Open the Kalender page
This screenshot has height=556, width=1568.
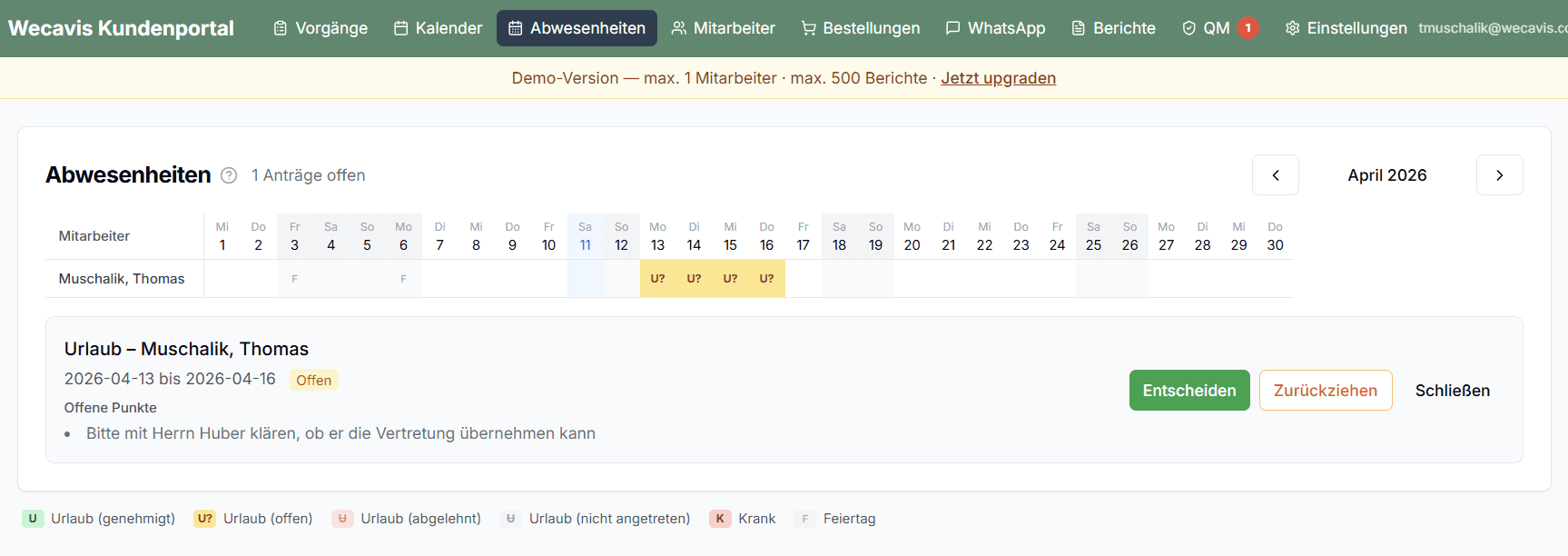coord(439,28)
